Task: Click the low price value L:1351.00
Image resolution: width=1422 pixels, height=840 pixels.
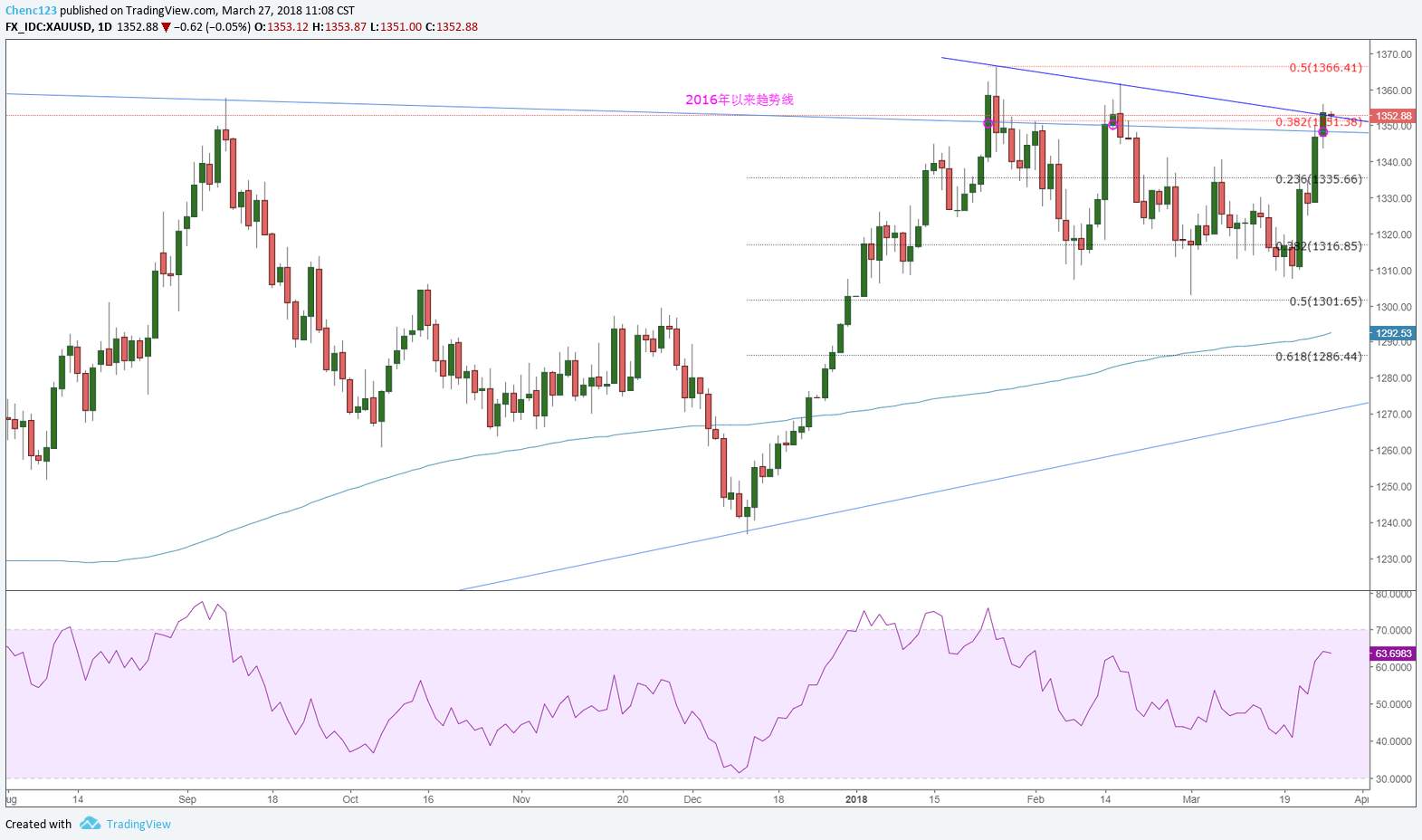Action: point(396,26)
